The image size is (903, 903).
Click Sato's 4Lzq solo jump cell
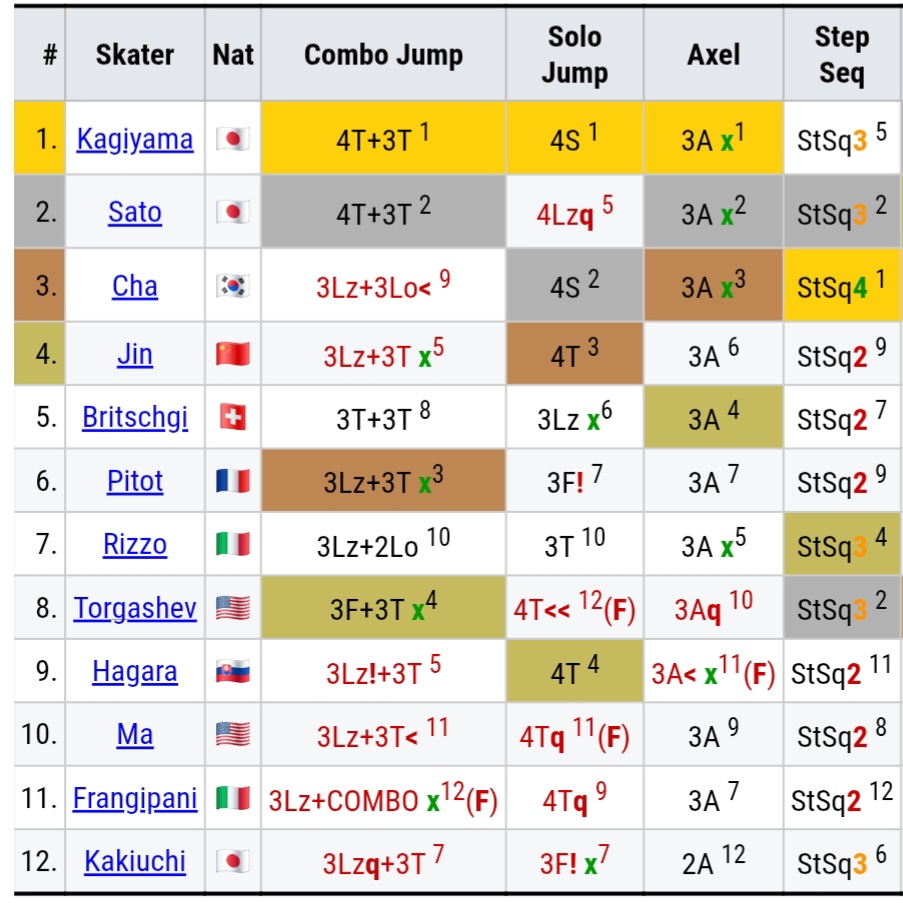click(x=574, y=212)
